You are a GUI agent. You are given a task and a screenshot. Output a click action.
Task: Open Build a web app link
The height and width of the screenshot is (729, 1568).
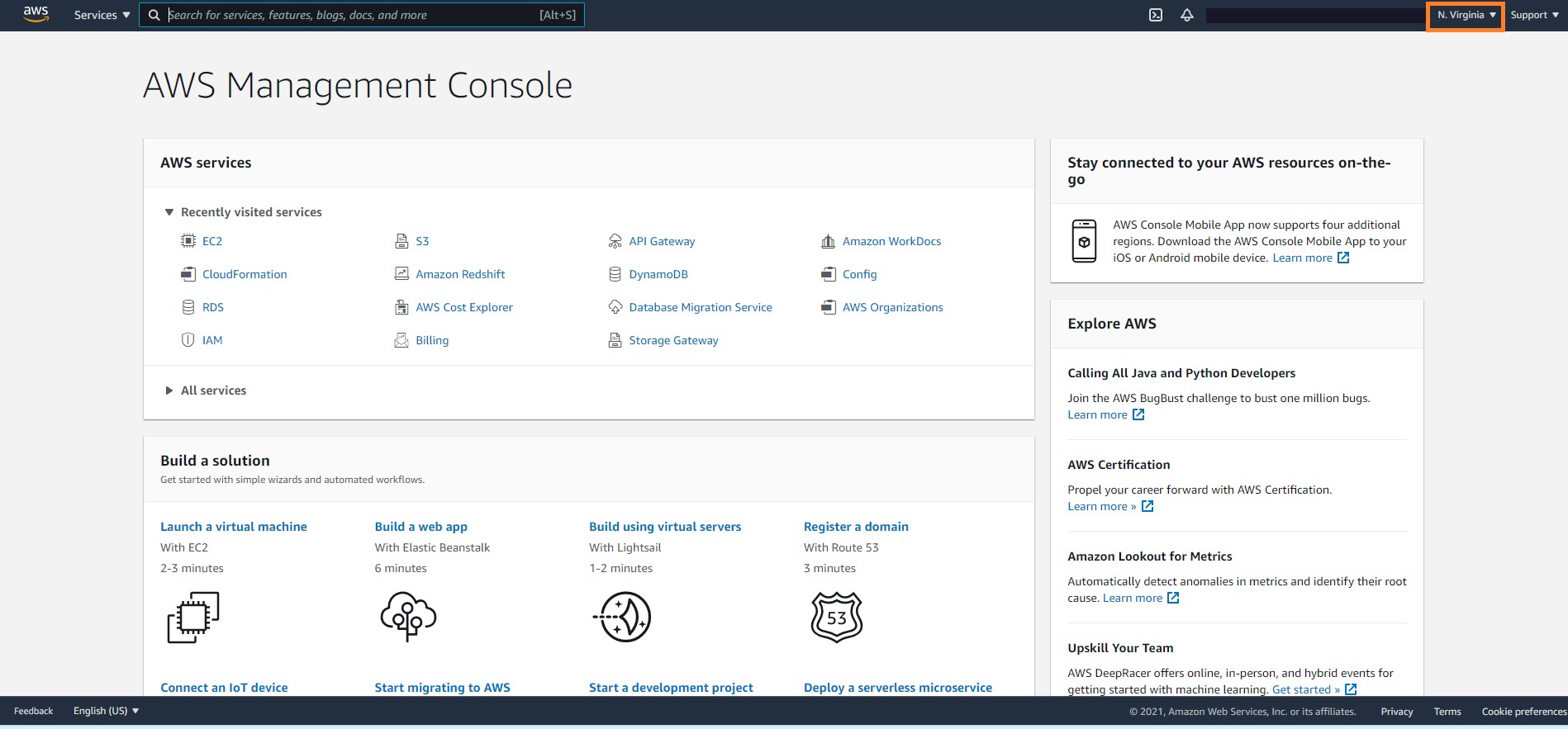click(x=421, y=527)
